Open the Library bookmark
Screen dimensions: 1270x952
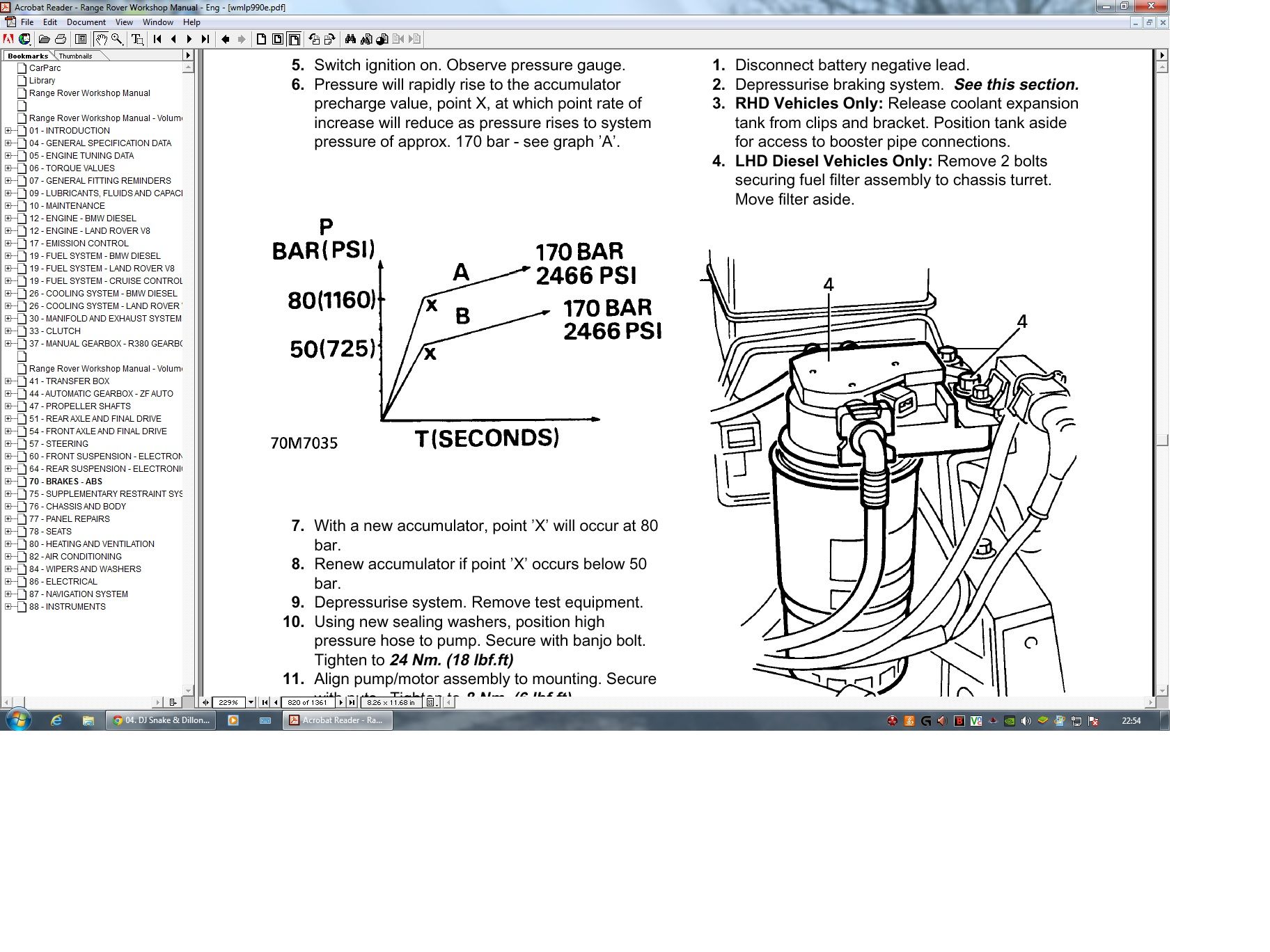42,81
